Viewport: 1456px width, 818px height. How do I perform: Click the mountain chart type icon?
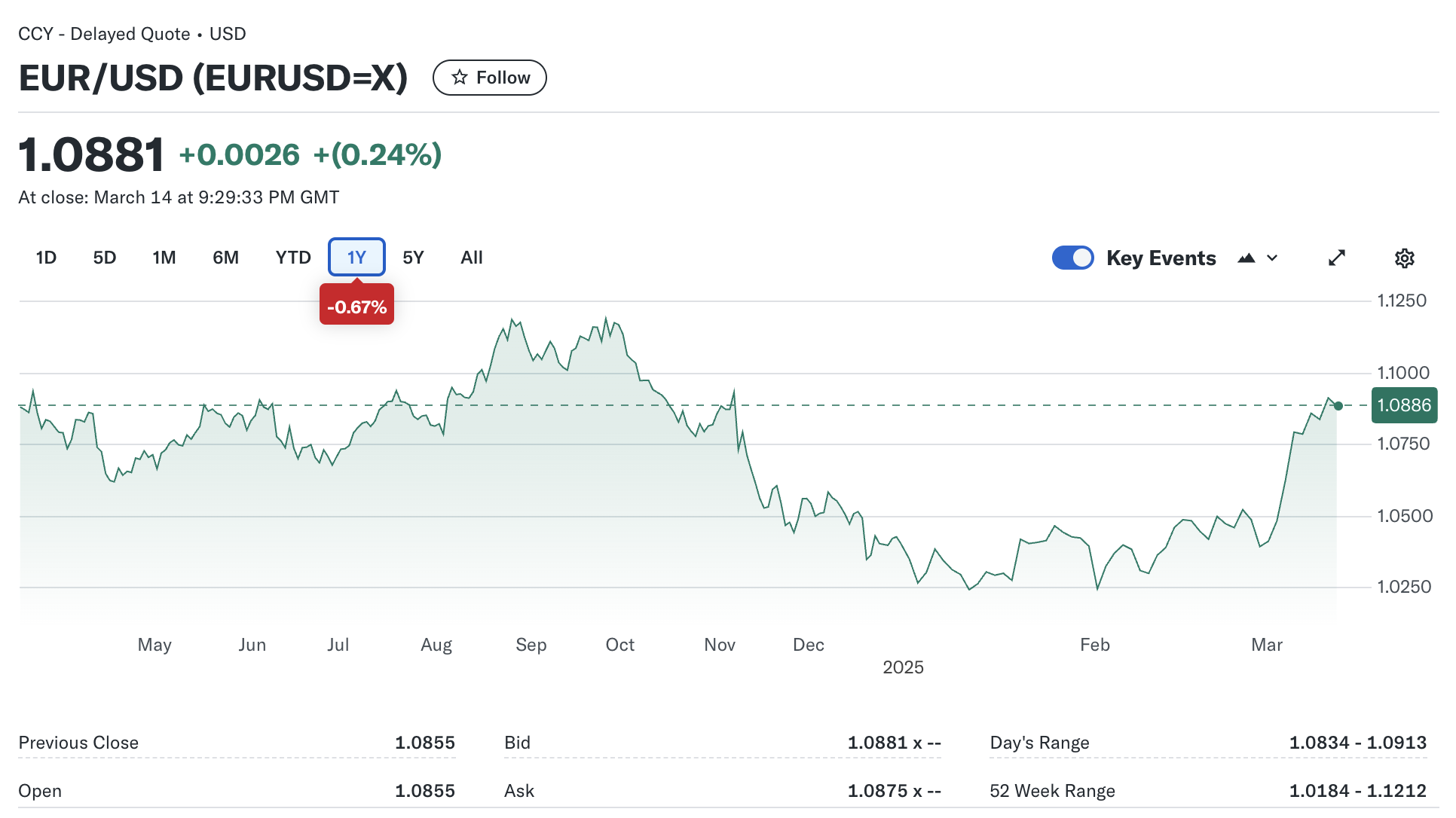(x=1246, y=258)
